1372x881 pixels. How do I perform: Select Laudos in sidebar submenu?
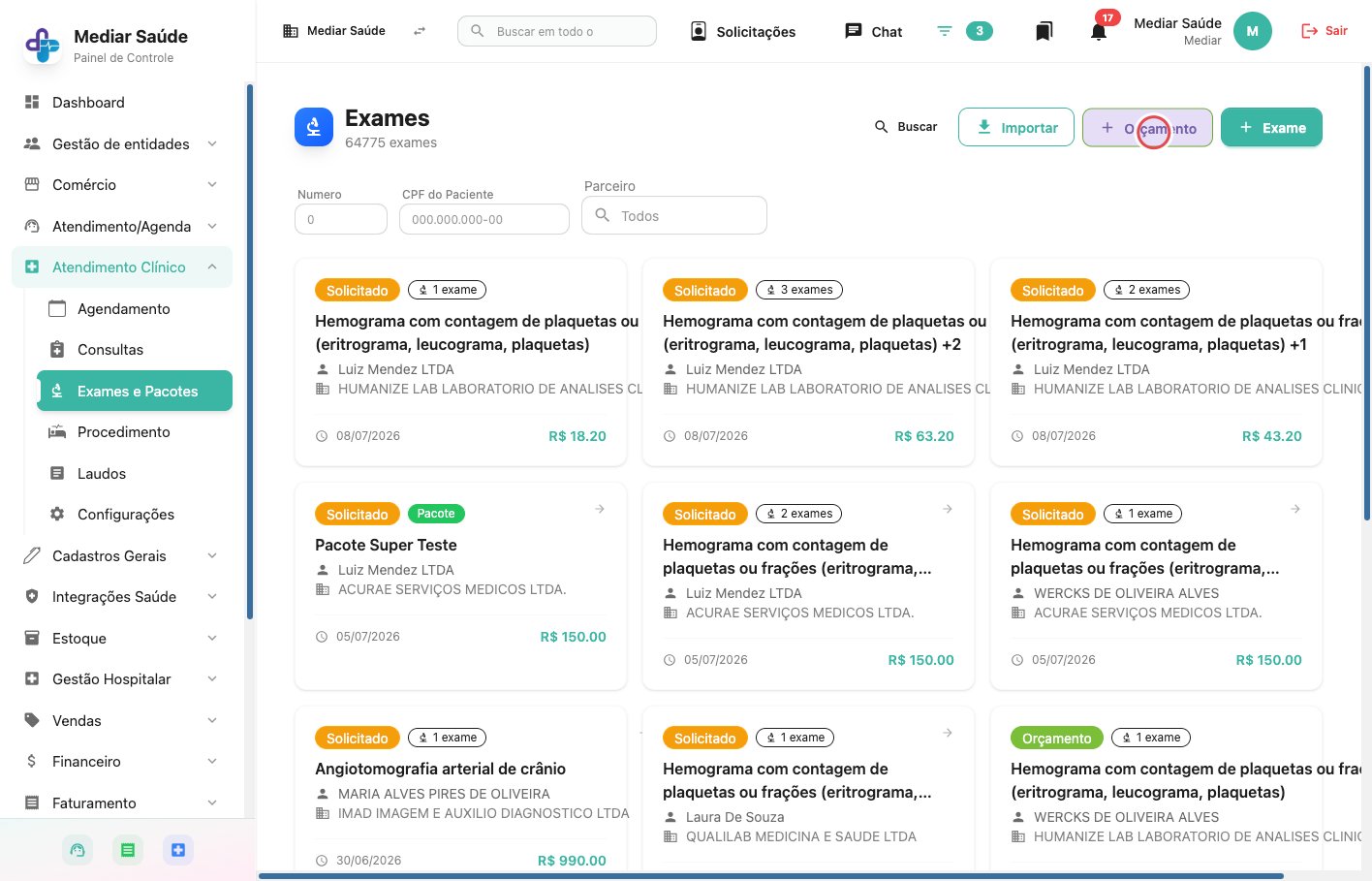(102, 474)
